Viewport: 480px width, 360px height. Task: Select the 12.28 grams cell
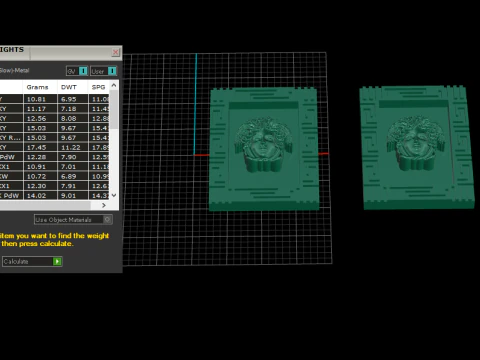click(x=40, y=157)
